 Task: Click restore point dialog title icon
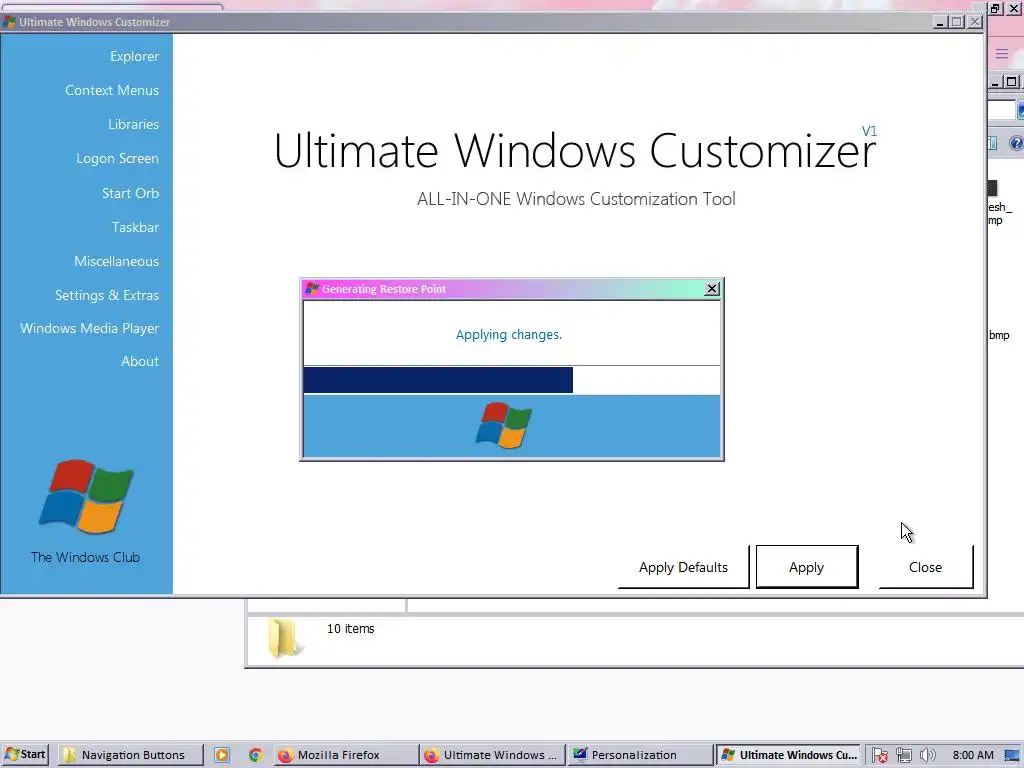312,289
